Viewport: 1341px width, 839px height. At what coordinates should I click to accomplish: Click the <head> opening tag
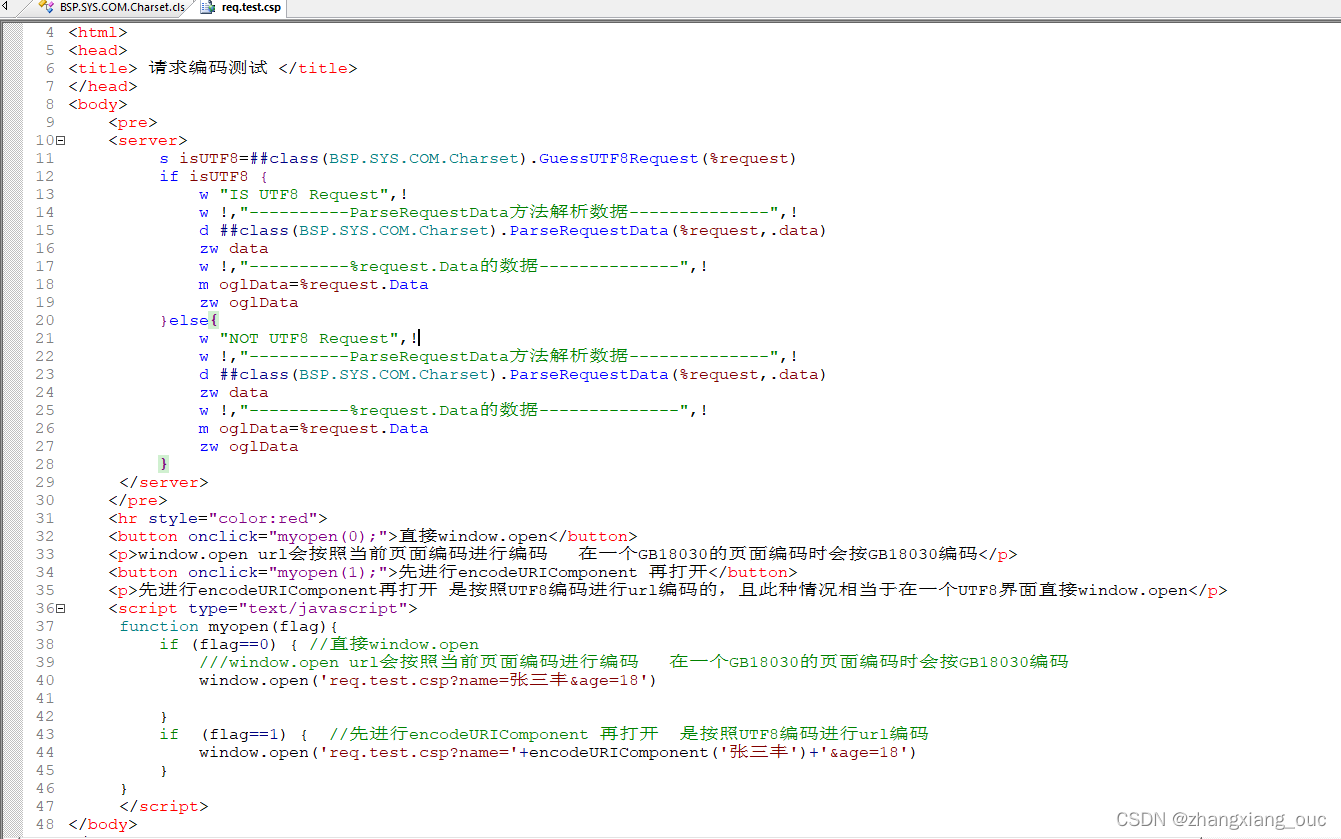pos(98,51)
